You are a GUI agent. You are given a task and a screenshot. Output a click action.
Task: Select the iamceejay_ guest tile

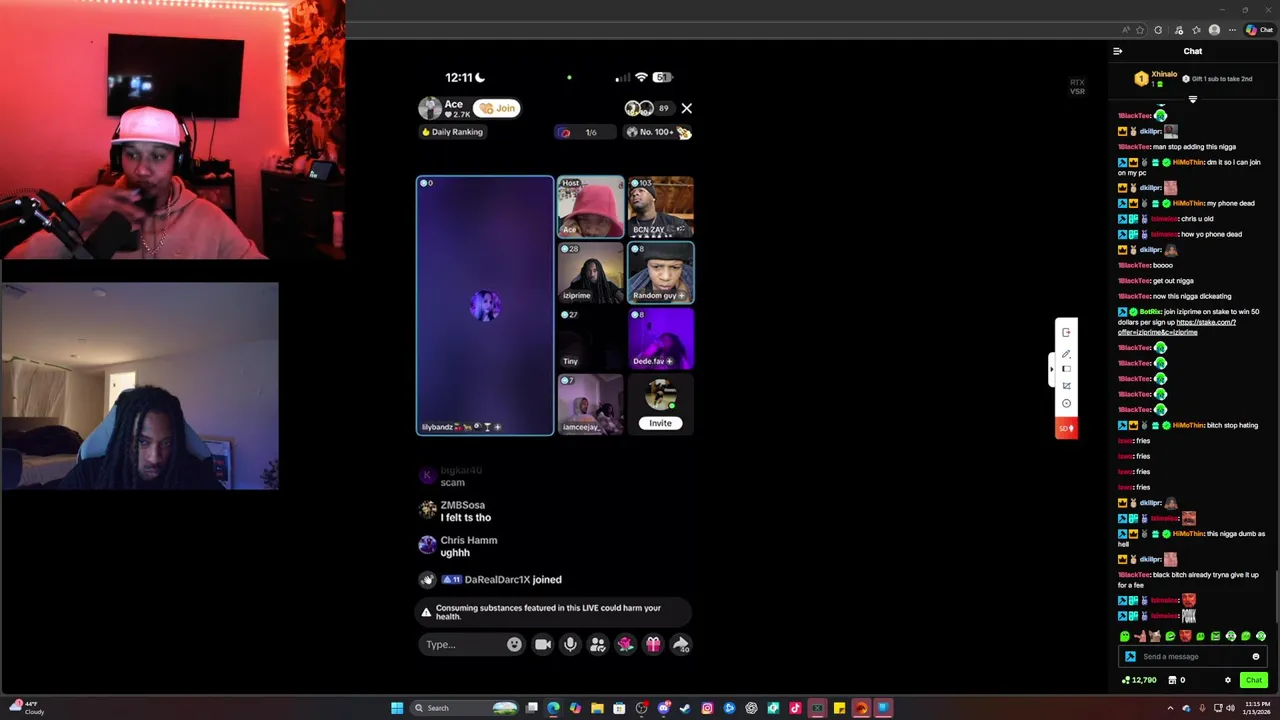(x=590, y=404)
